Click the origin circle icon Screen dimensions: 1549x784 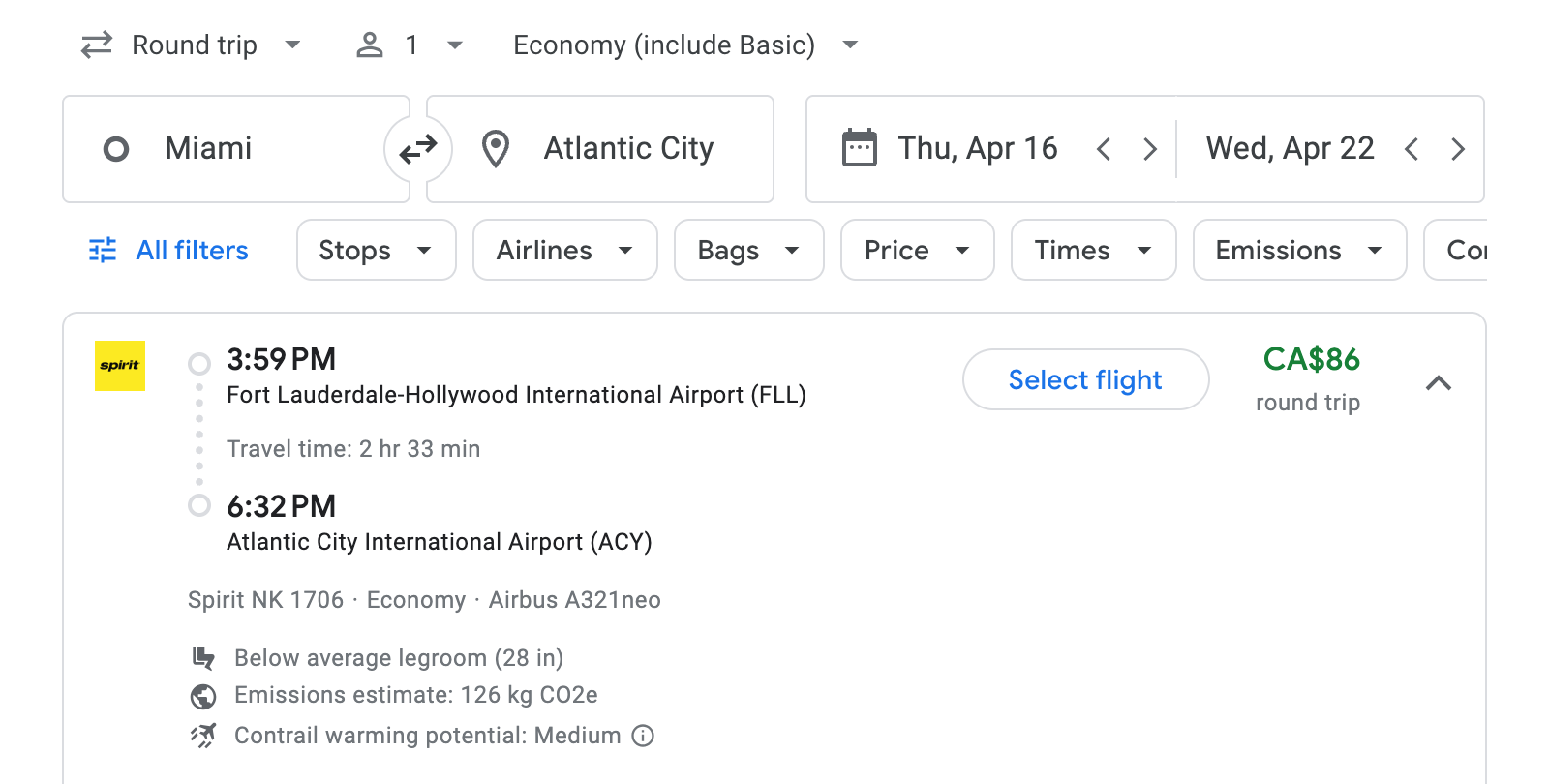(116, 149)
